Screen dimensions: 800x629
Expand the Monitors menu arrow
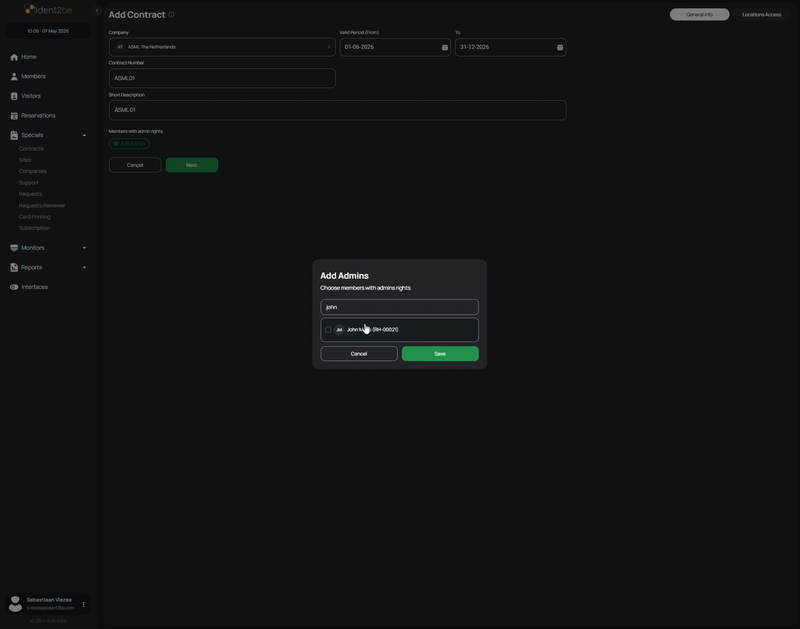[84, 248]
